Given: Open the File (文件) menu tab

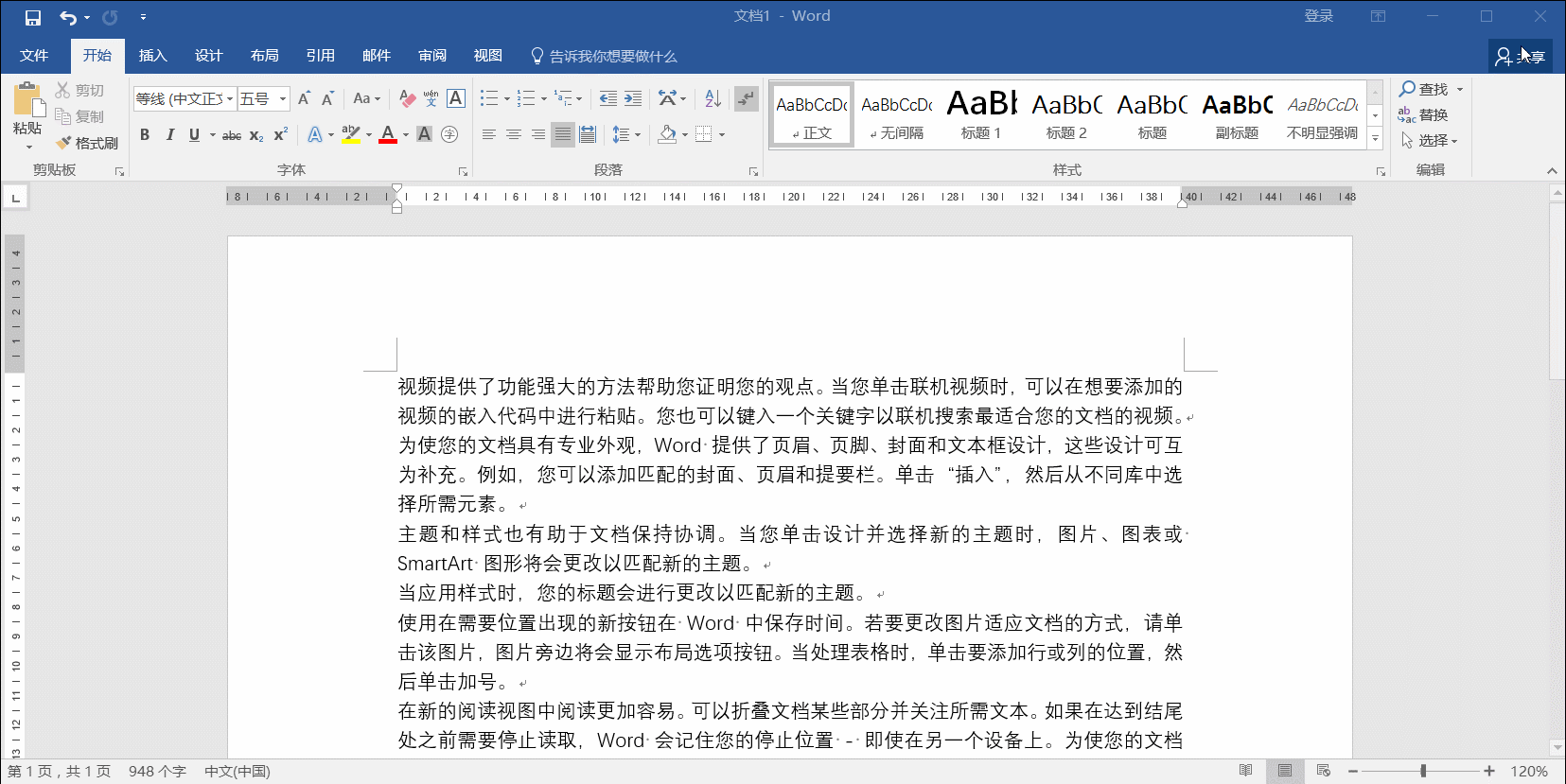Looking at the screenshot, I should click(x=34, y=56).
